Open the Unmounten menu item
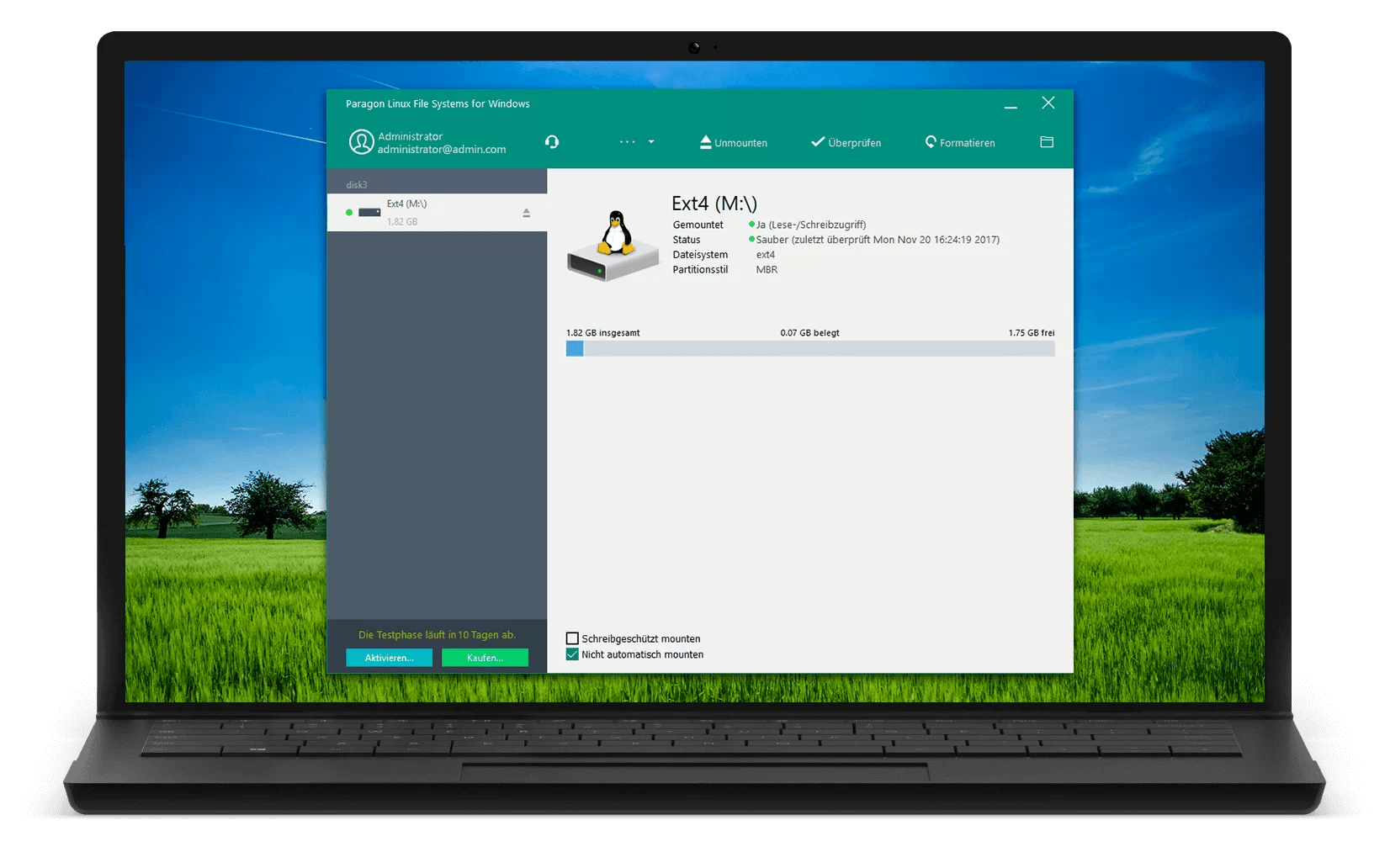The width and height of the screenshot is (1390, 868). [x=740, y=142]
